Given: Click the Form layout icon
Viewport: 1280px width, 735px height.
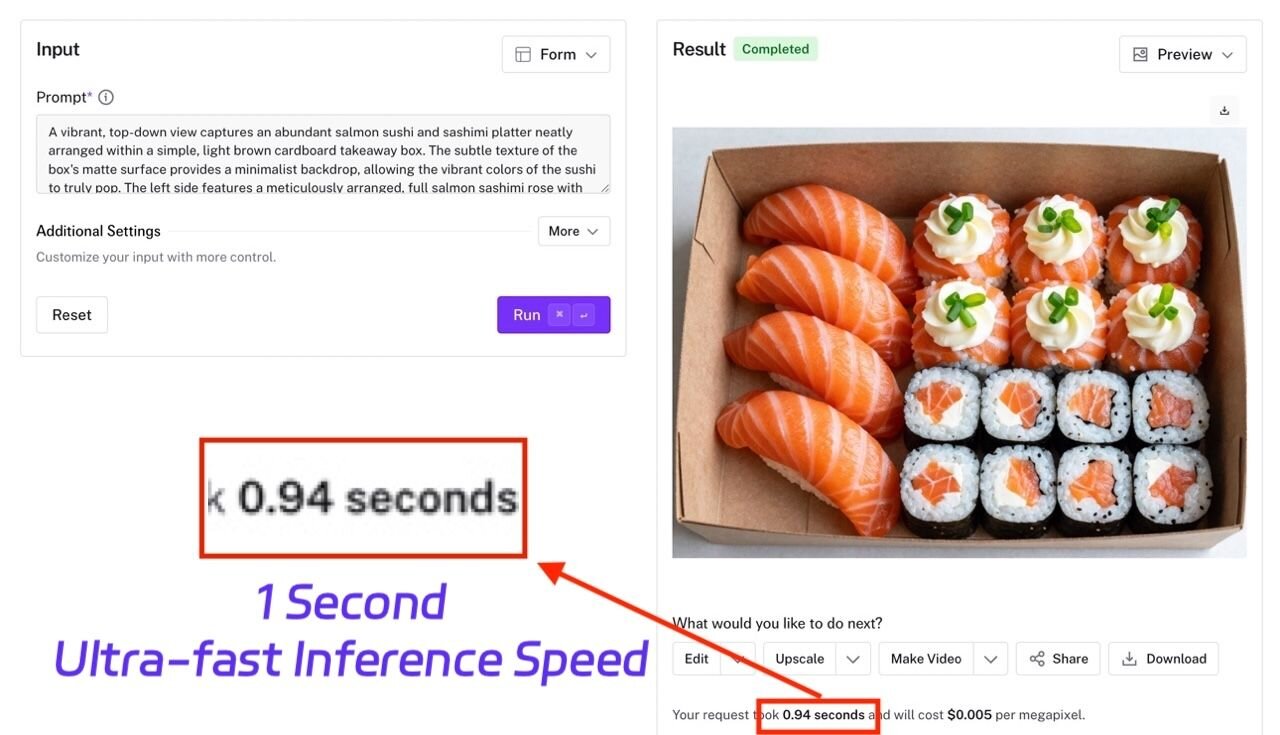Looking at the screenshot, I should click(x=523, y=54).
